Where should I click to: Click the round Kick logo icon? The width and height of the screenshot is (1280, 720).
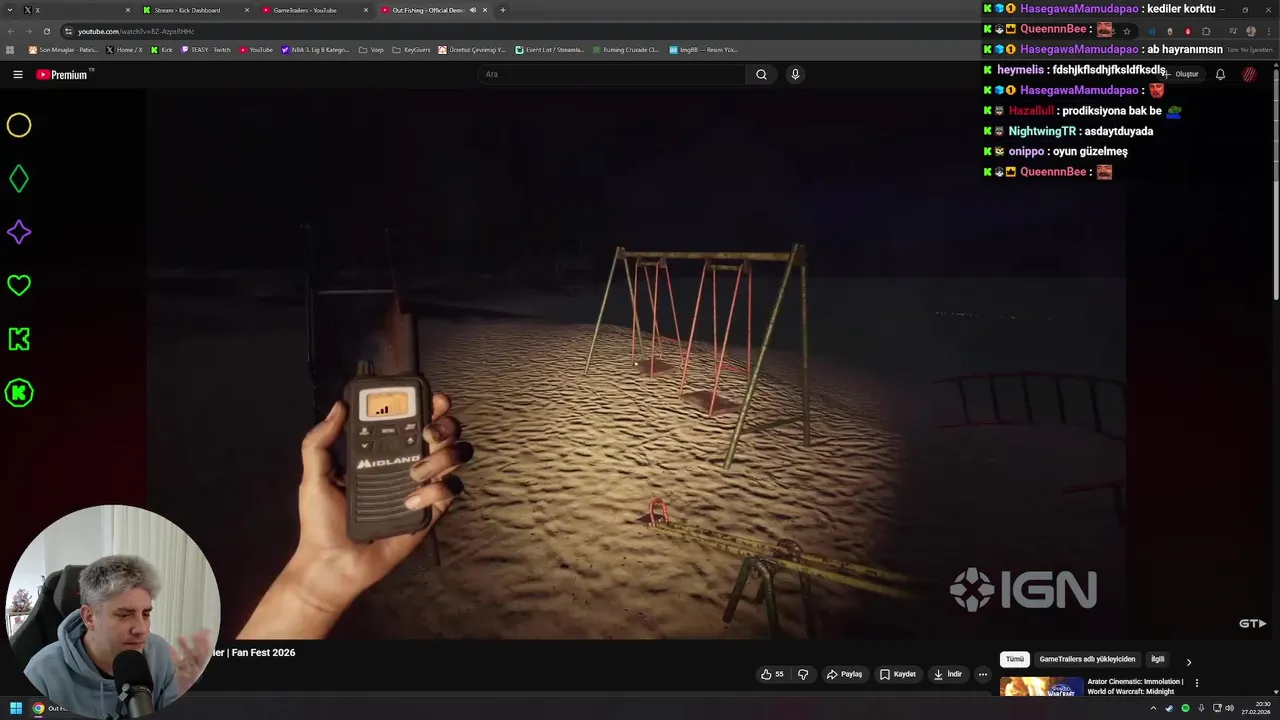(19, 393)
